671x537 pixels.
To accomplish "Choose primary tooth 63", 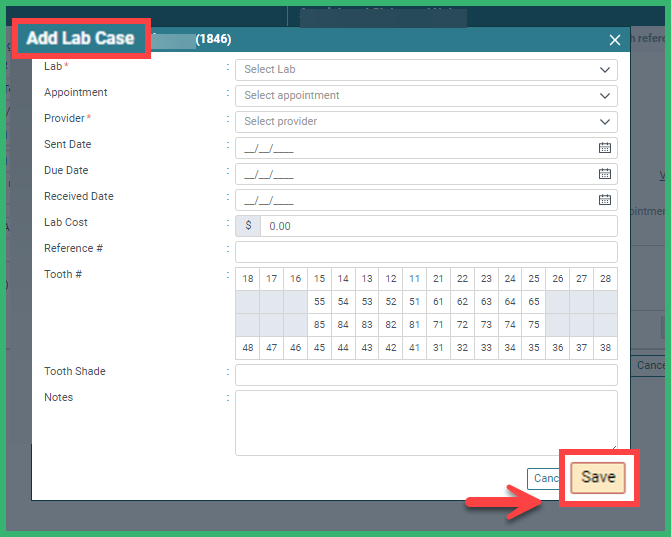I will click(486, 302).
